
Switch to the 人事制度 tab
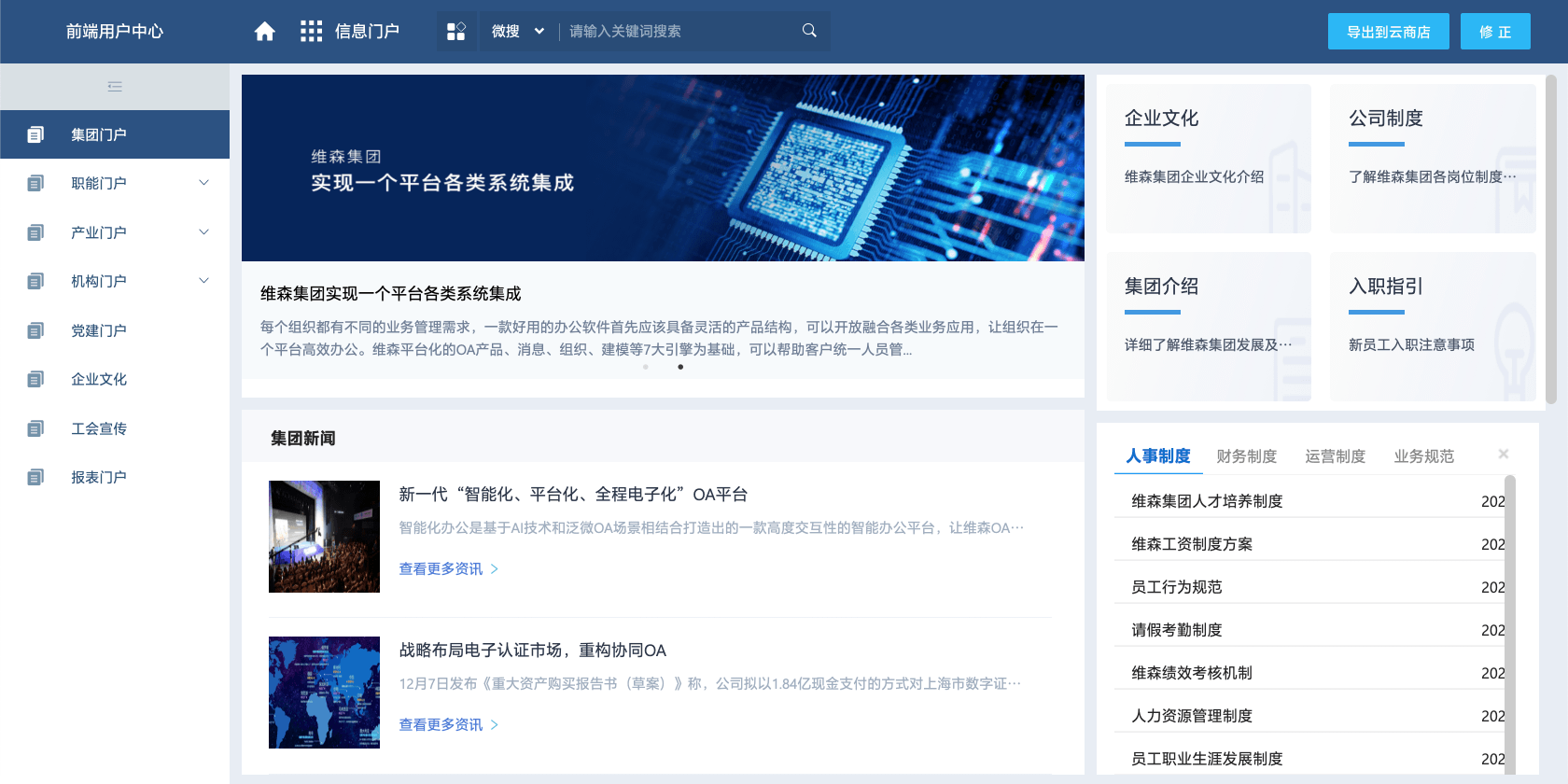tap(1158, 456)
